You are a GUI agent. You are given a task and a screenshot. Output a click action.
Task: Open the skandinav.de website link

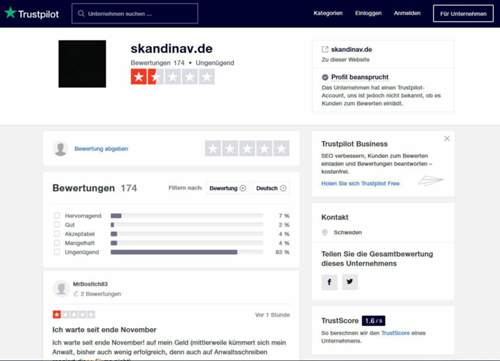pyautogui.click(x=351, y=49)
